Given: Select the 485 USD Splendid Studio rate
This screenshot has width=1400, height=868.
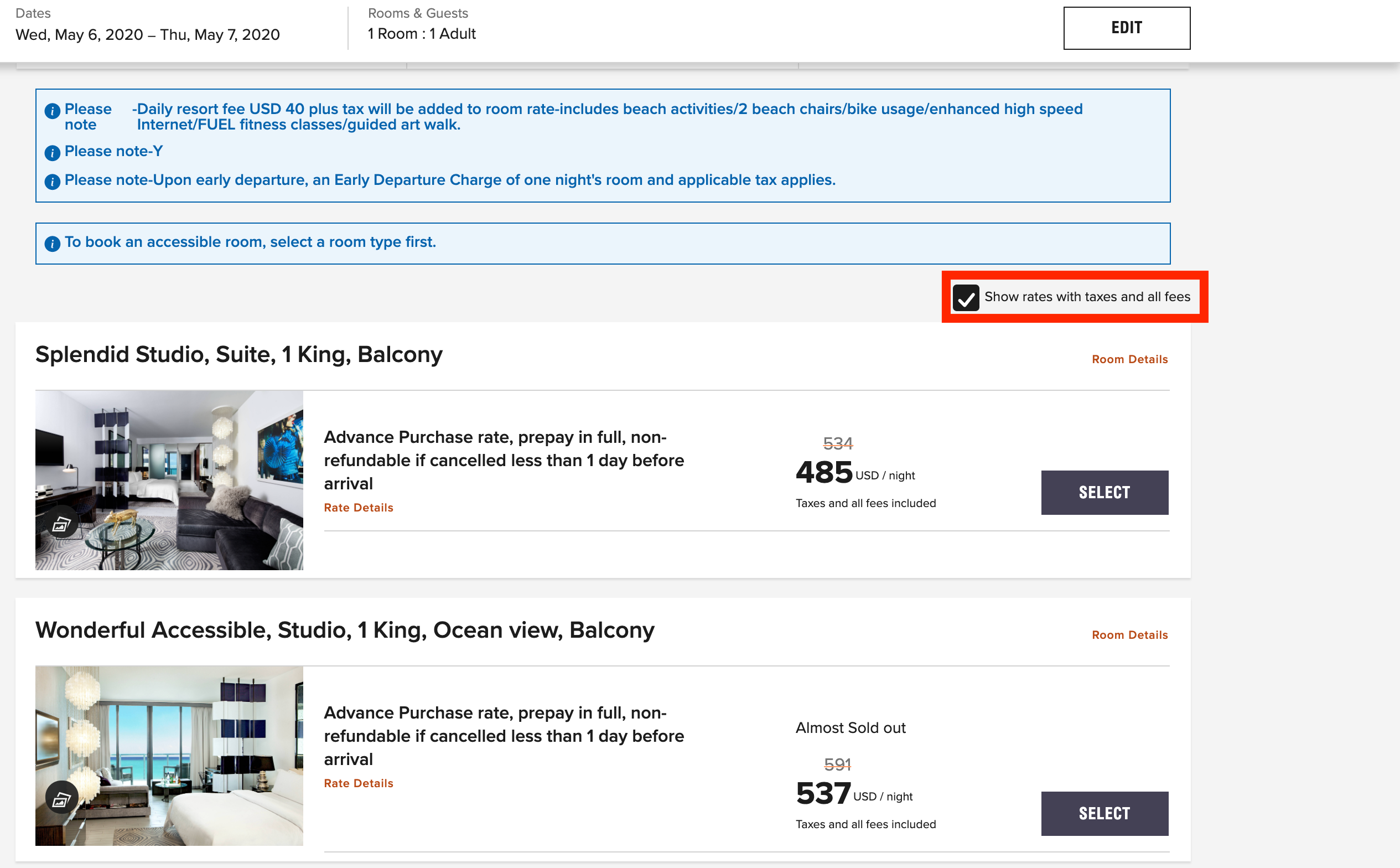Looking at the screenshot, I should (x=1104, y=492).
